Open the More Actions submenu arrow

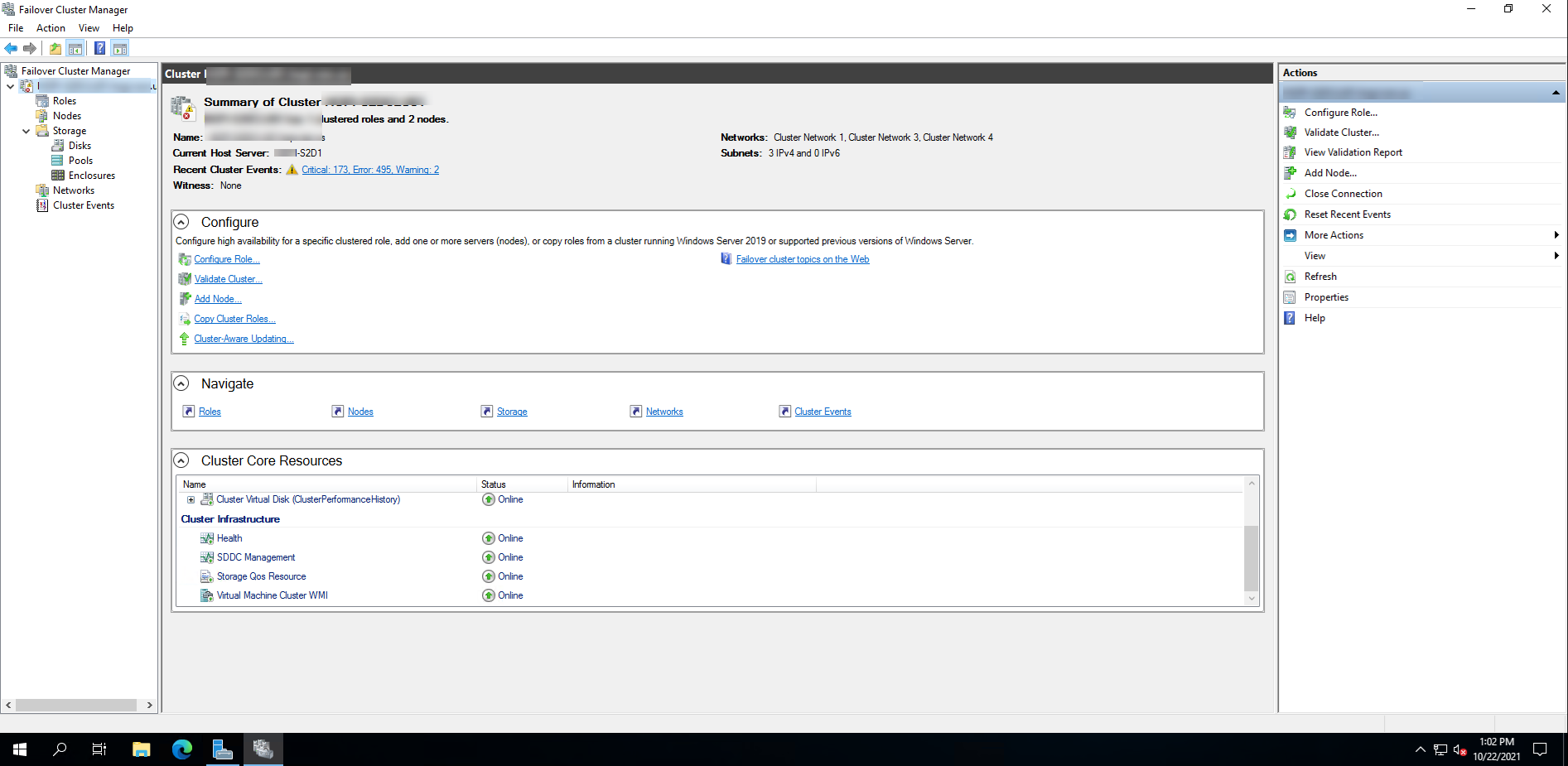click(1556, 235)
